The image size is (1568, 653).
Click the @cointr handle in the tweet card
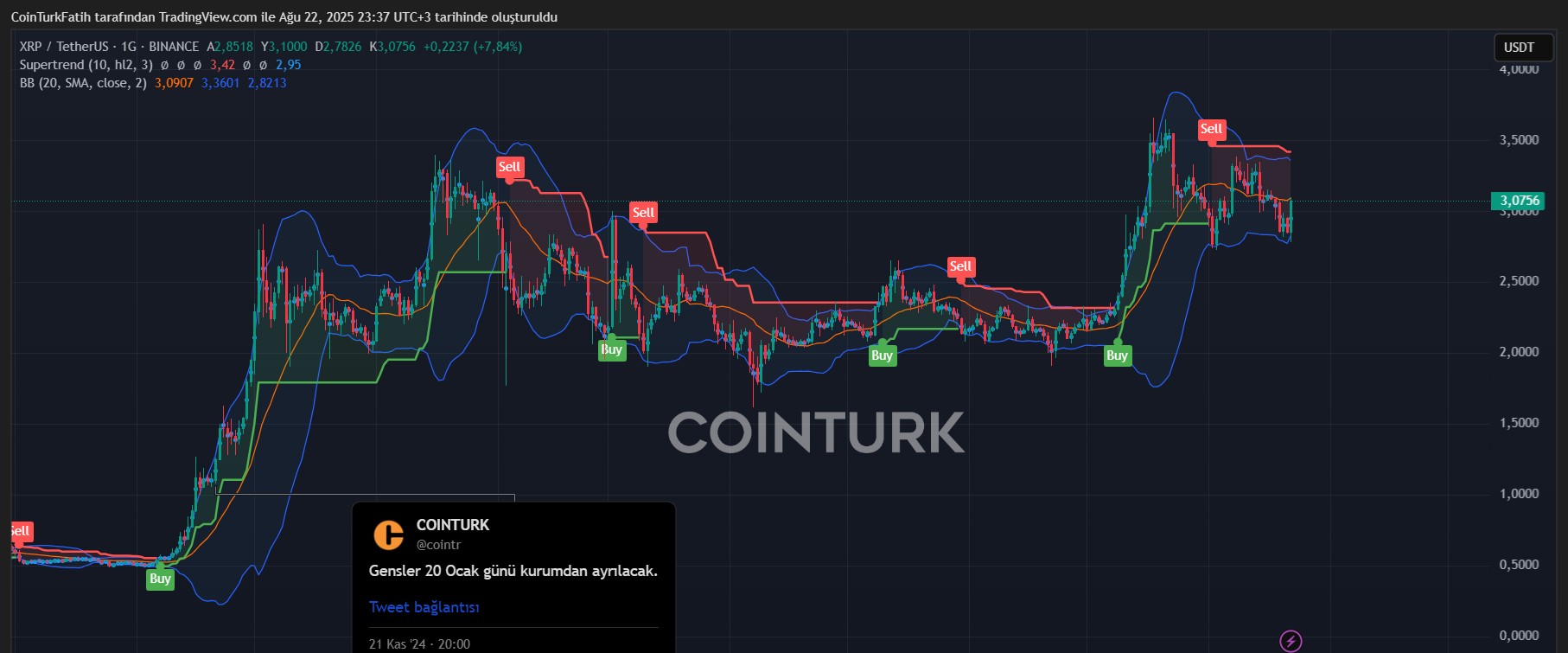pos(438,545)
